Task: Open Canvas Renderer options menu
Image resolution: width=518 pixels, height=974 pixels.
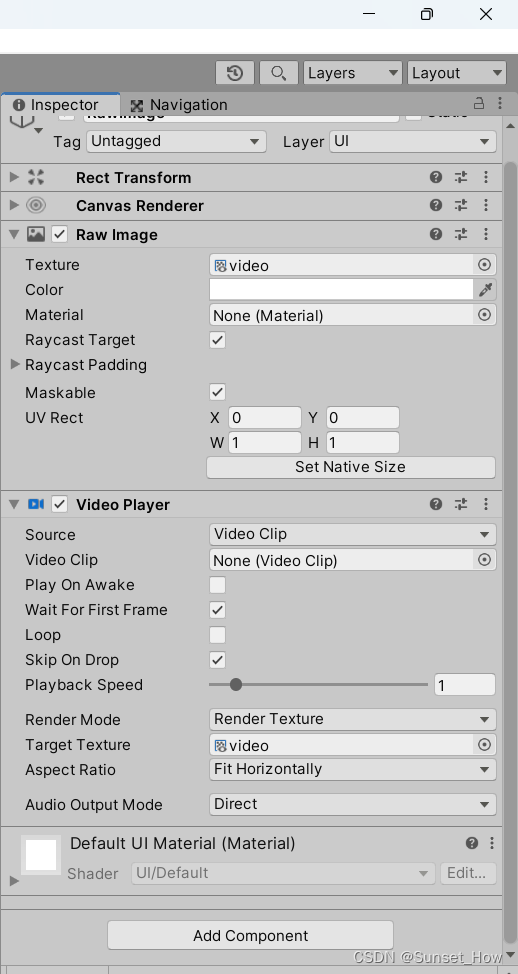Action: [x=486, y=205]
